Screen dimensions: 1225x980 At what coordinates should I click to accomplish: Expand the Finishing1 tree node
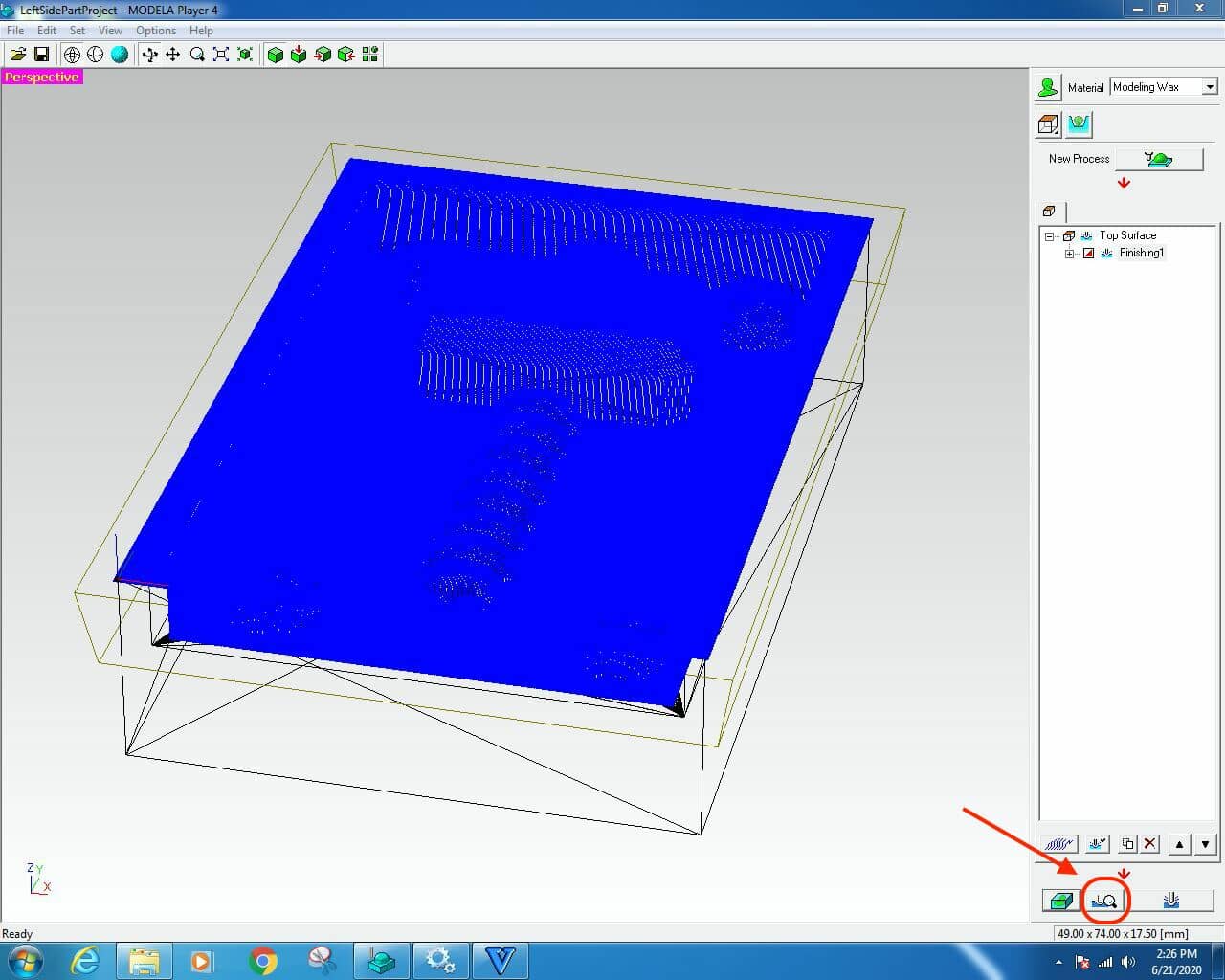1070,254
